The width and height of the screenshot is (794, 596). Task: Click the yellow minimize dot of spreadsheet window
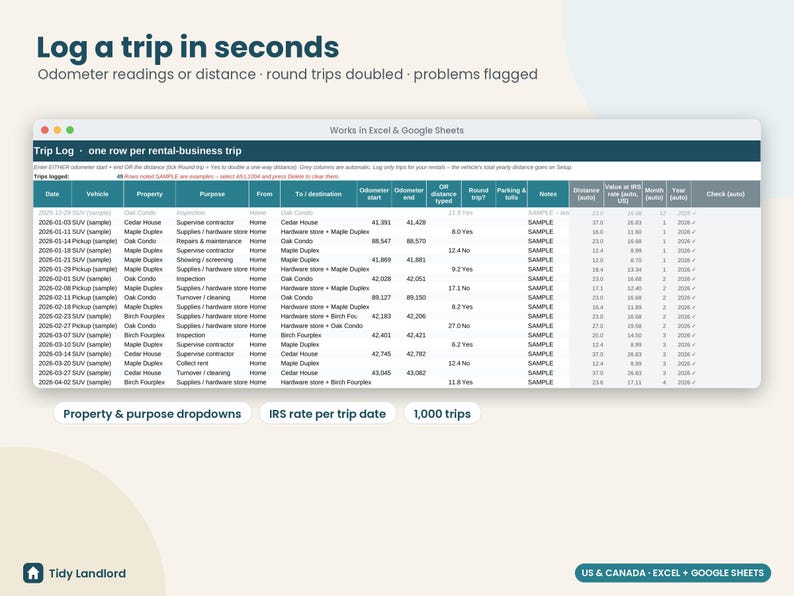(x=57, y=130)
